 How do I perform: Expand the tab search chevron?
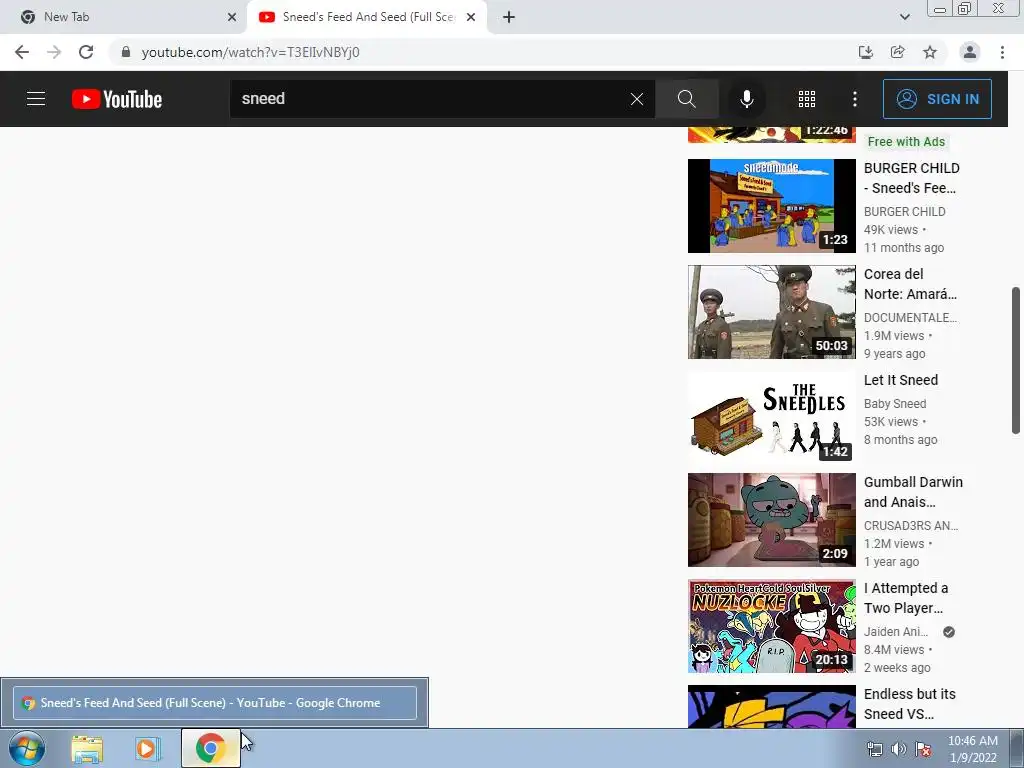point(904,17)
